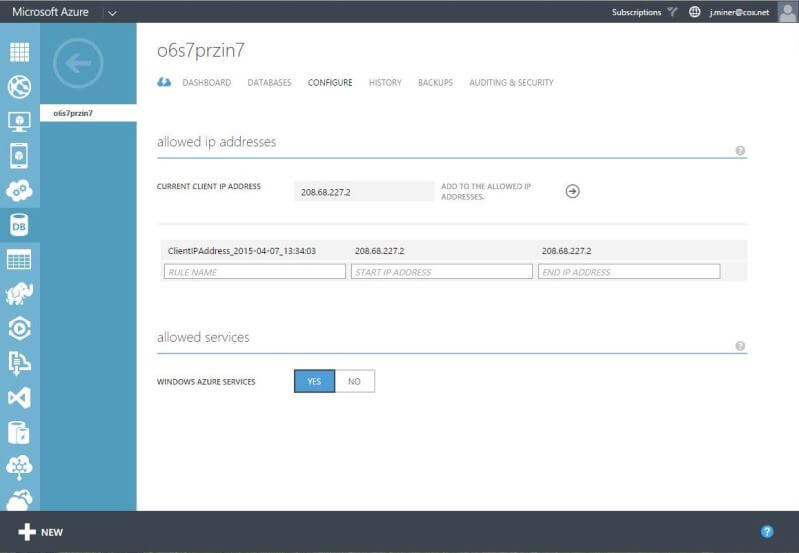799x553 pixels.
Task: Select the SQL Databases DB icon
Action: coord(19,224)
